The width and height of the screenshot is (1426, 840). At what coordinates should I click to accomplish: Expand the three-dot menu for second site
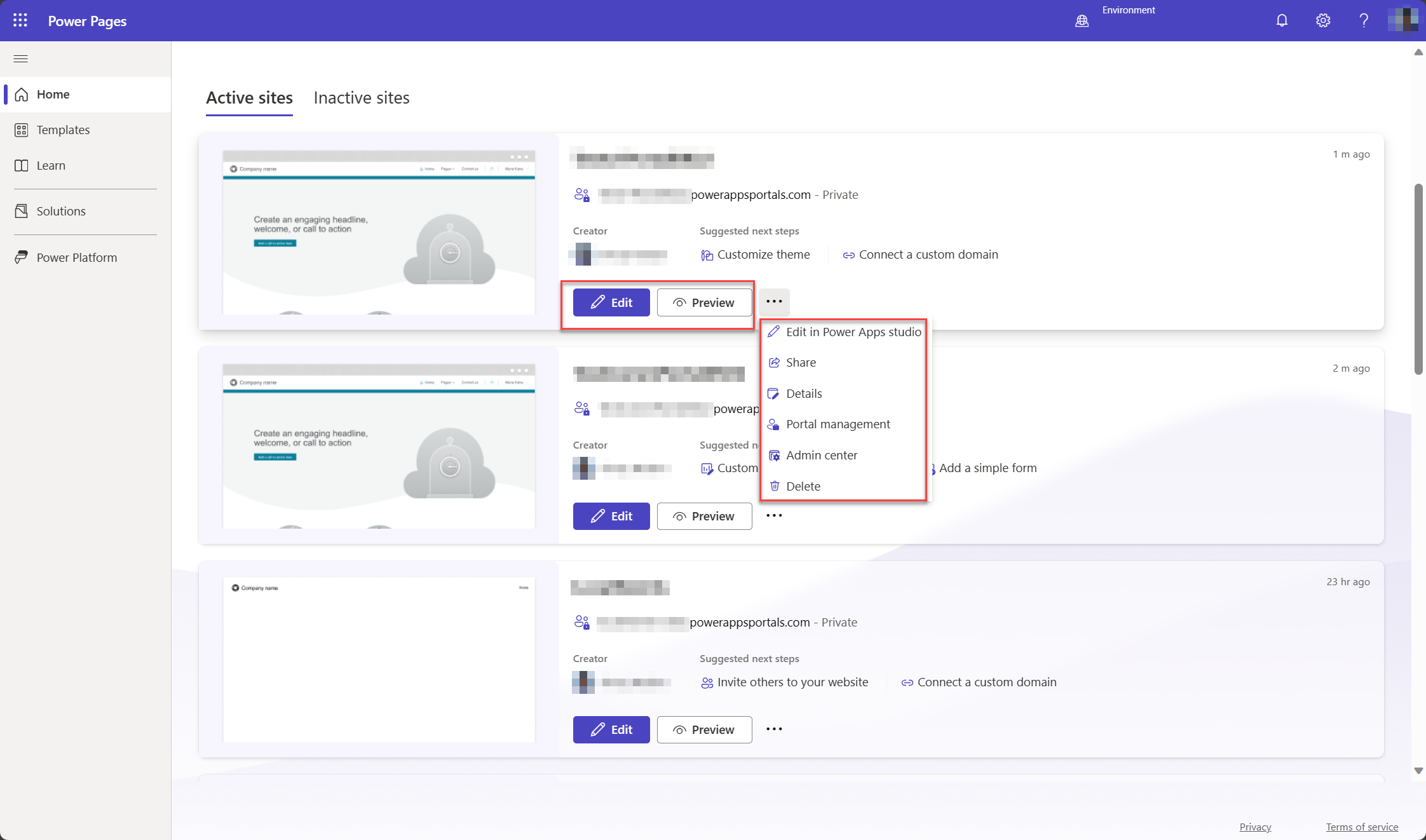[x=774, y=515]
